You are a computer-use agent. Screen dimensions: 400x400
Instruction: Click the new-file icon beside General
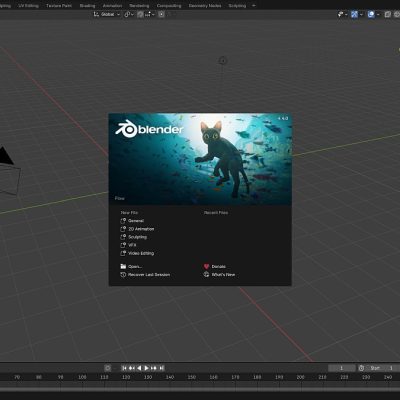click(123, 221)
